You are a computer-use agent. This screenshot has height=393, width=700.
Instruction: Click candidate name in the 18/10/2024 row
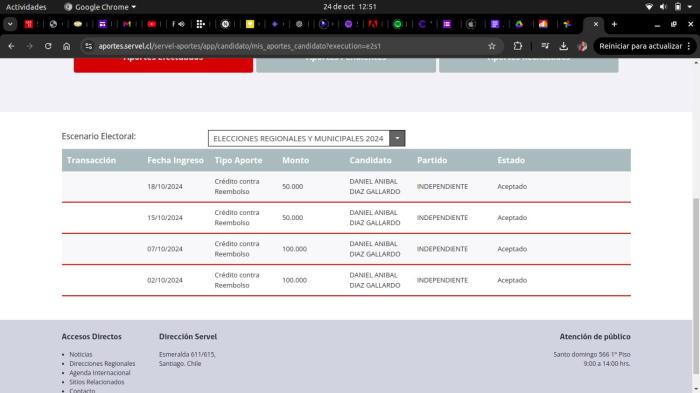click(375, 187)
